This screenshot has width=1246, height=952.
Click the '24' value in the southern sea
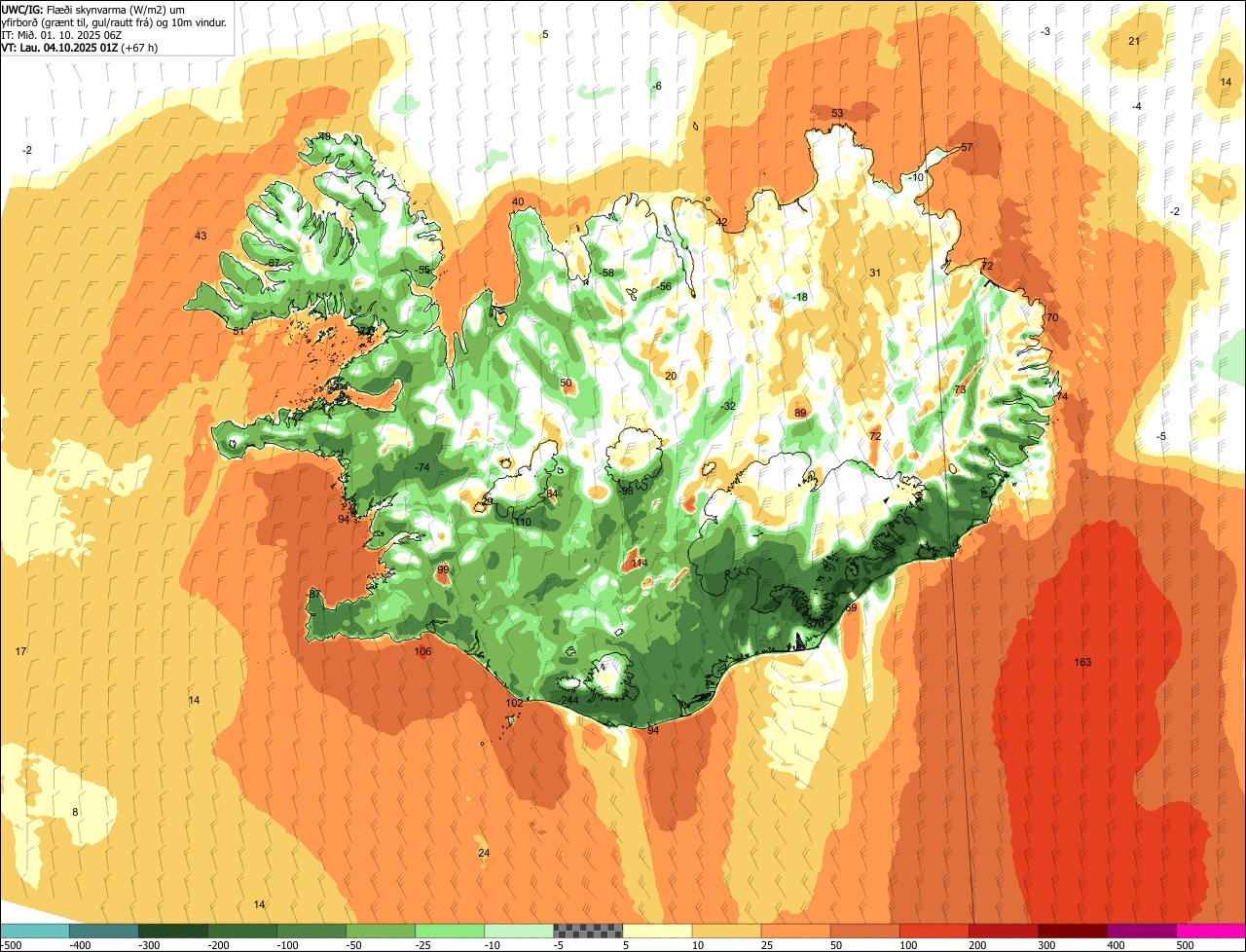coord(484,854)
